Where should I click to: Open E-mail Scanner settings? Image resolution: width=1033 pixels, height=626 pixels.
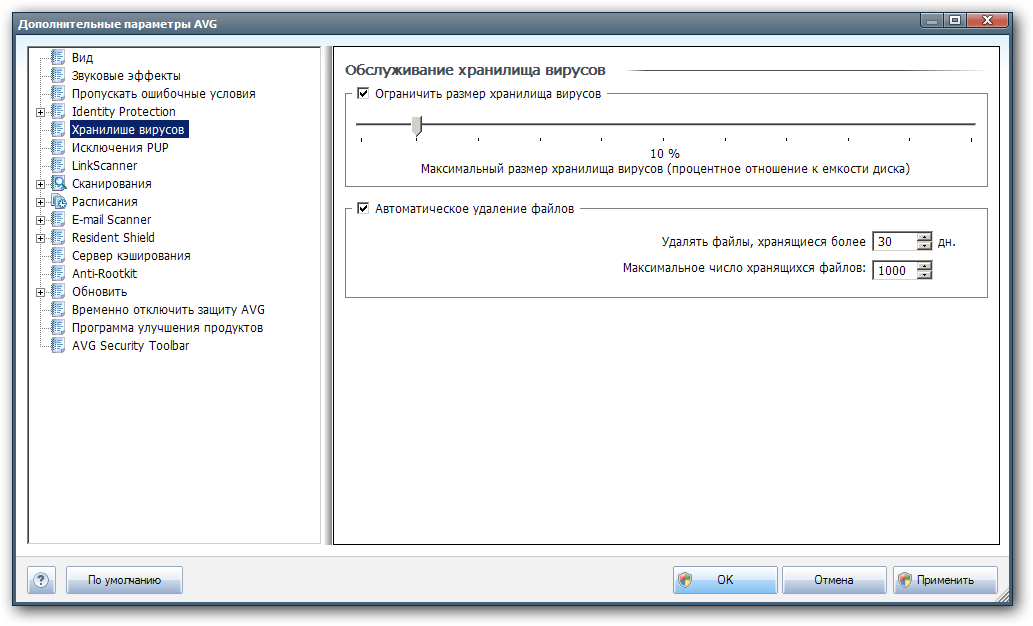111,219
